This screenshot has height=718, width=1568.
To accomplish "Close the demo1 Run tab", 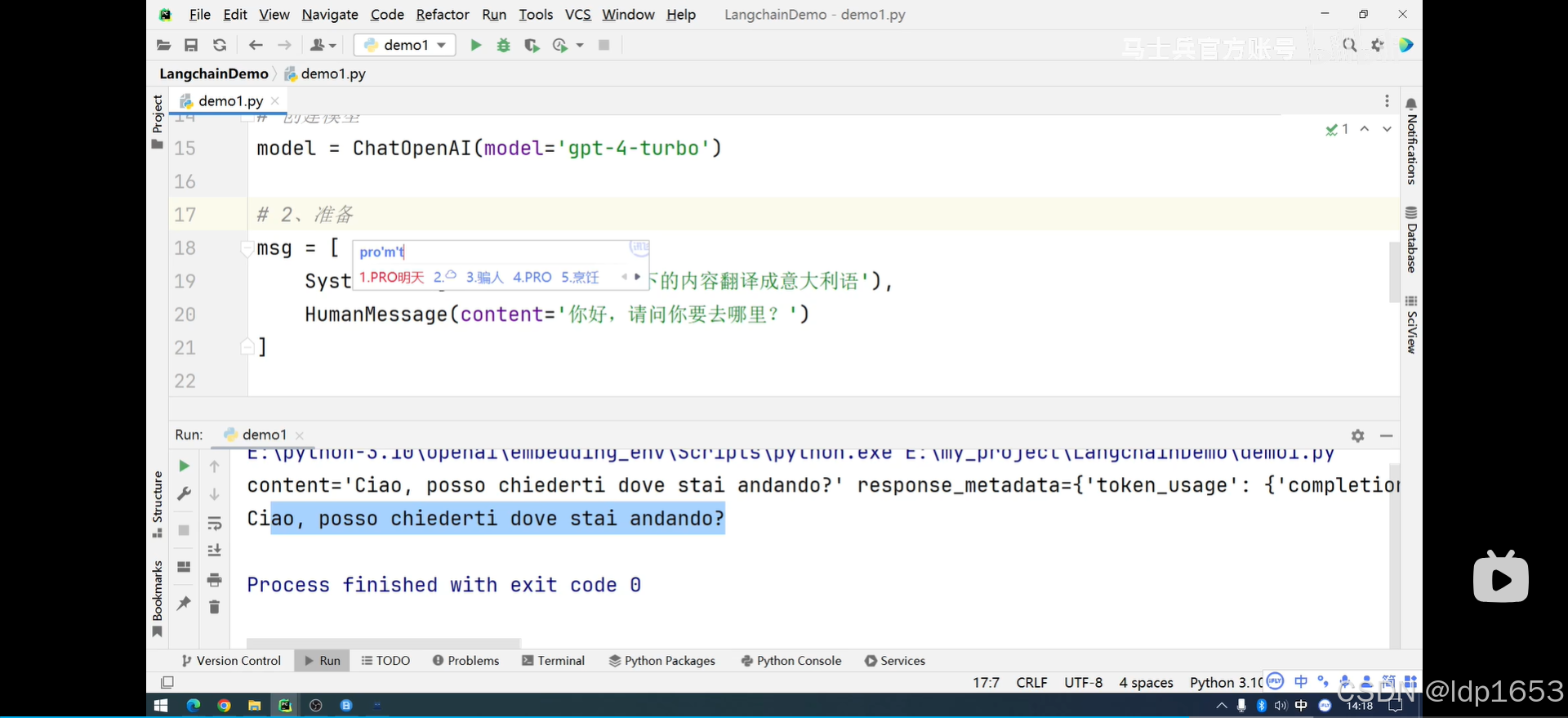I will coord(300,435).
